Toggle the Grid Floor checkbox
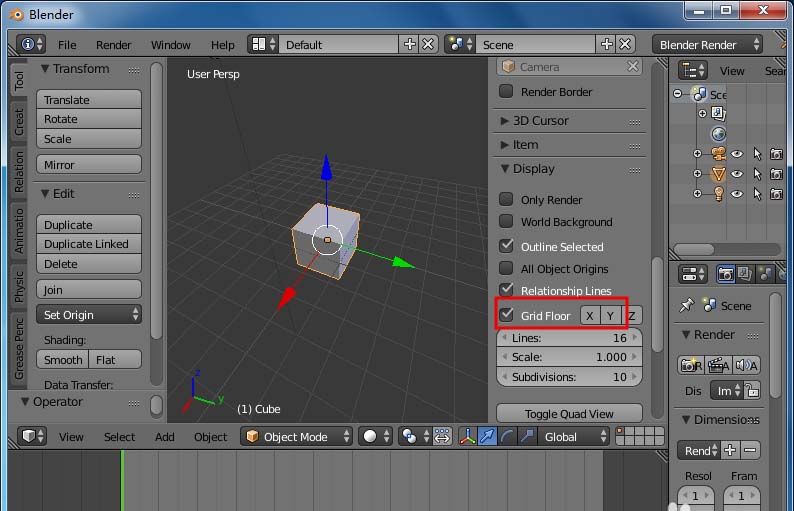The image size is (794, 511). coord(506,316)
